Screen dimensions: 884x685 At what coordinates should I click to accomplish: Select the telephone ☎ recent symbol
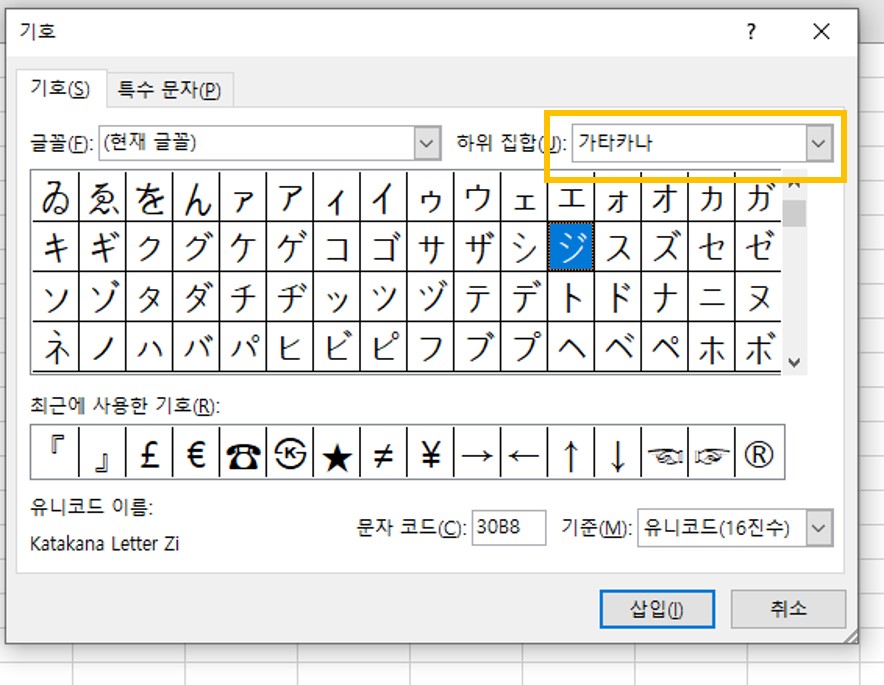[243, 452]
